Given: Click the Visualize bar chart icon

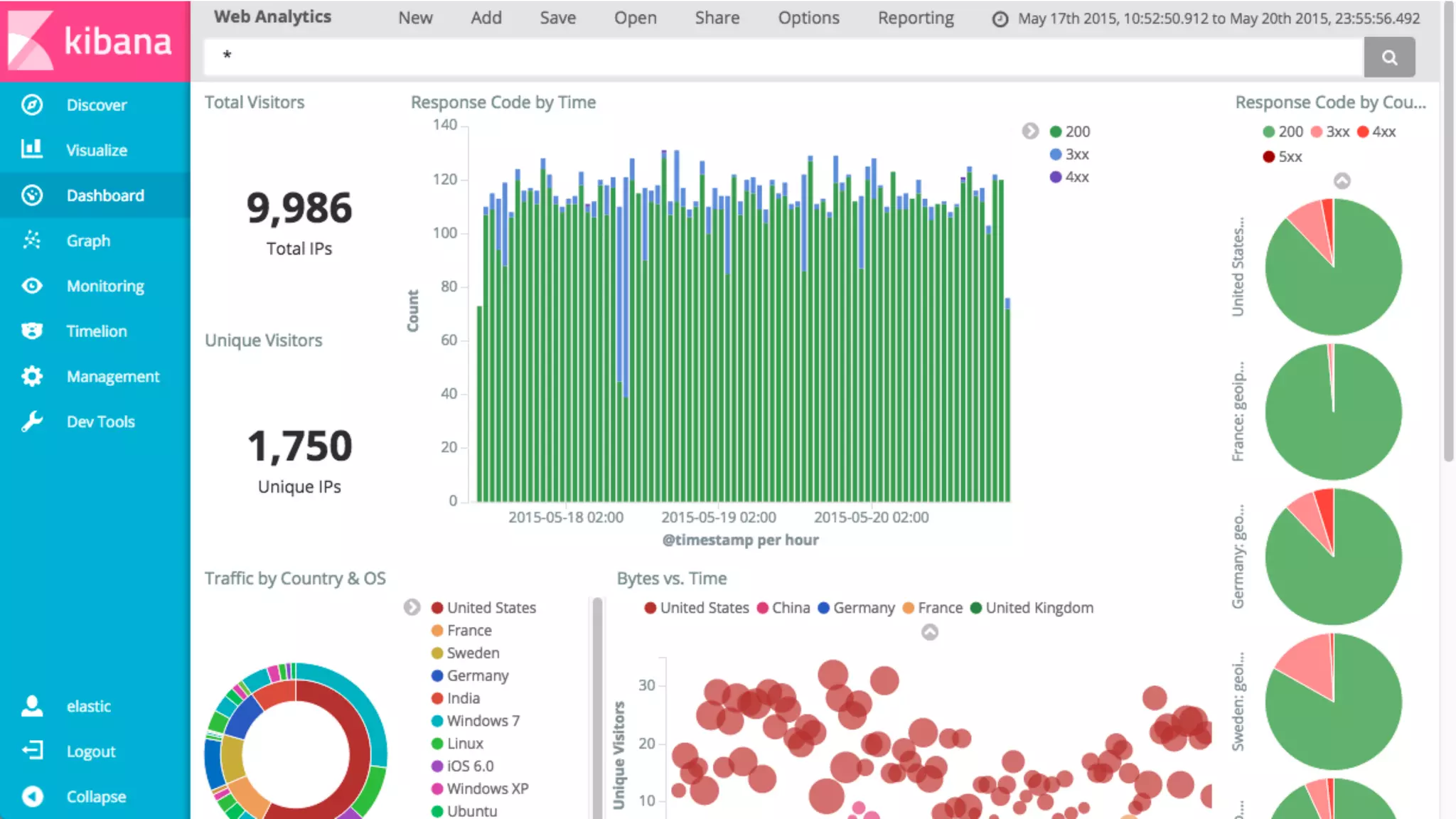Looking at the screenshot, I should tap(32, 149).
